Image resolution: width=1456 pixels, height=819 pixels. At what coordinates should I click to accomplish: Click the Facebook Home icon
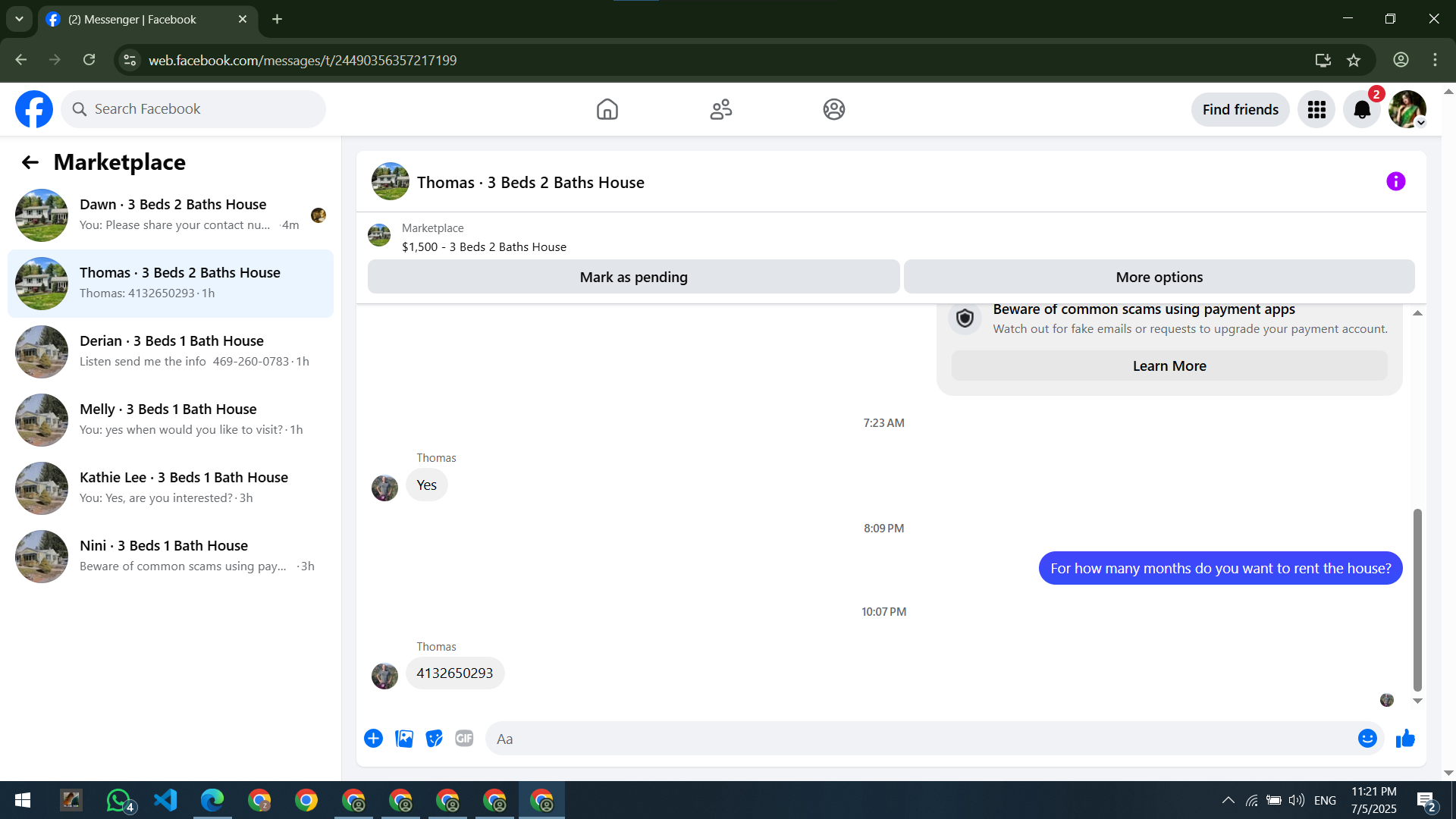607,109
